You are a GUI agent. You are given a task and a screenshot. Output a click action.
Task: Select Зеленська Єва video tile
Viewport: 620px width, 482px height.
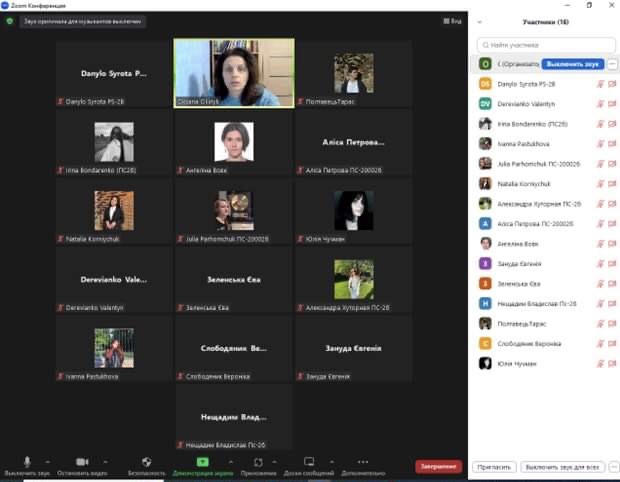point(234,280)
